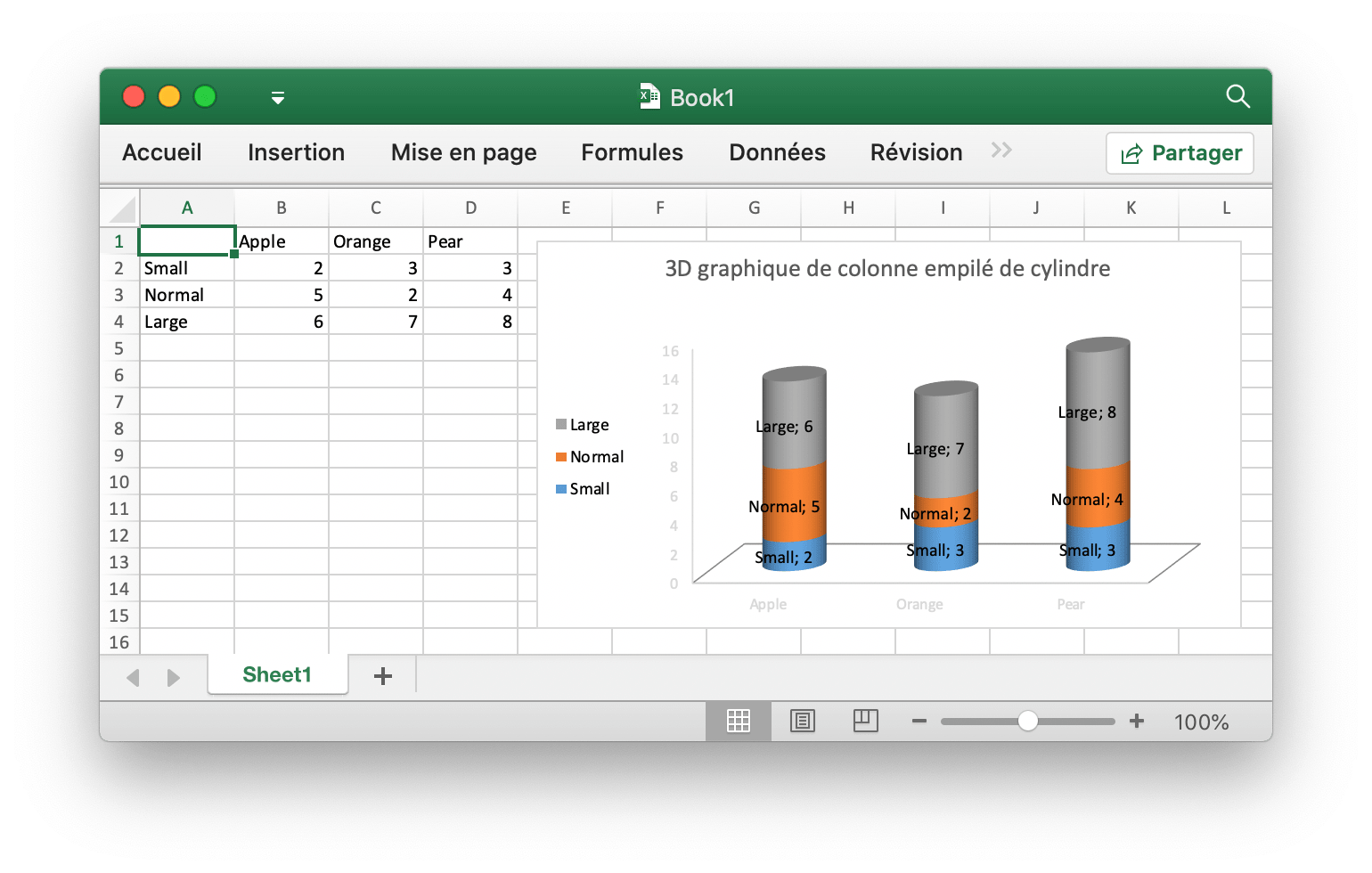Click the select-all corner above row 1
Image resolution: width=1372 pixels, height=873 pixels.
pyautogui.click(x=120, y=207)
